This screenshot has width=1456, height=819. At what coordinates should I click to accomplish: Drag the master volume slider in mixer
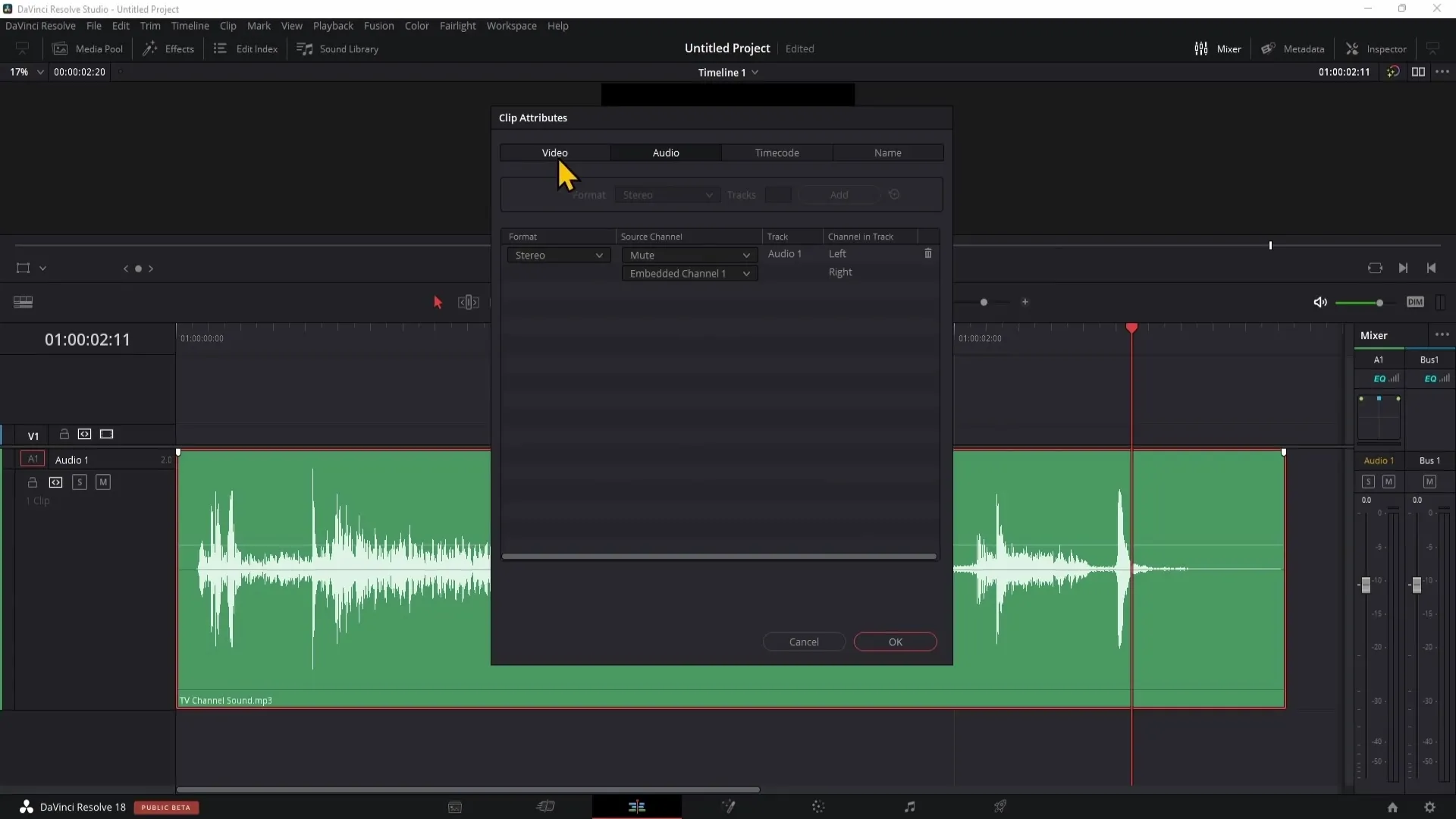tap(1416, 585)
